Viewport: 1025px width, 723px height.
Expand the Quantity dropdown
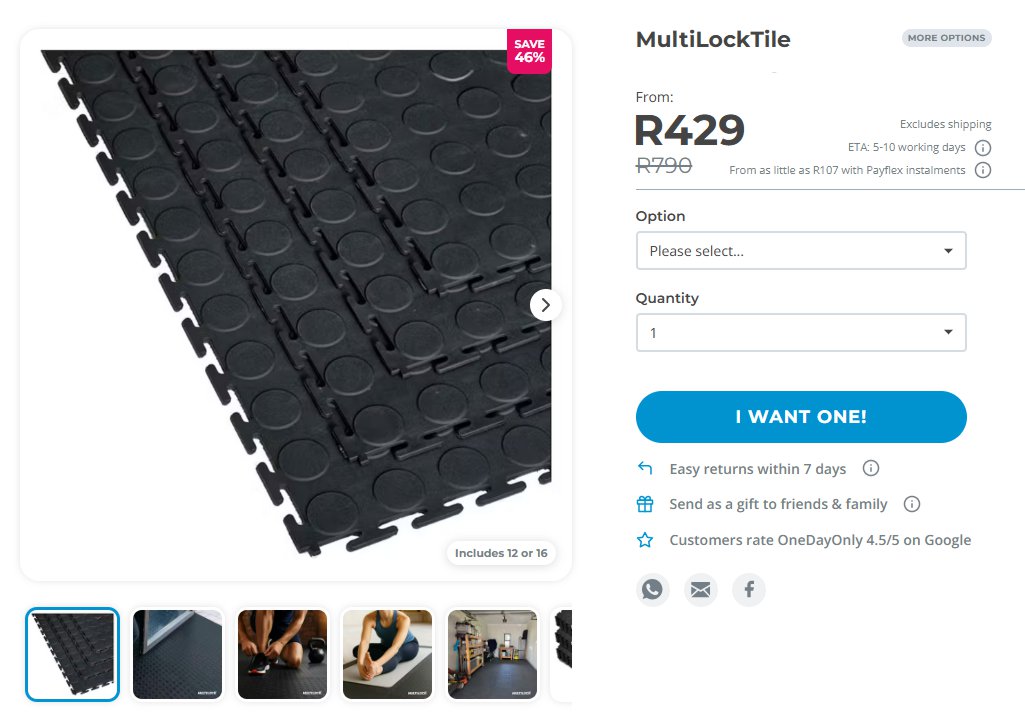click(x=801, y=333)
